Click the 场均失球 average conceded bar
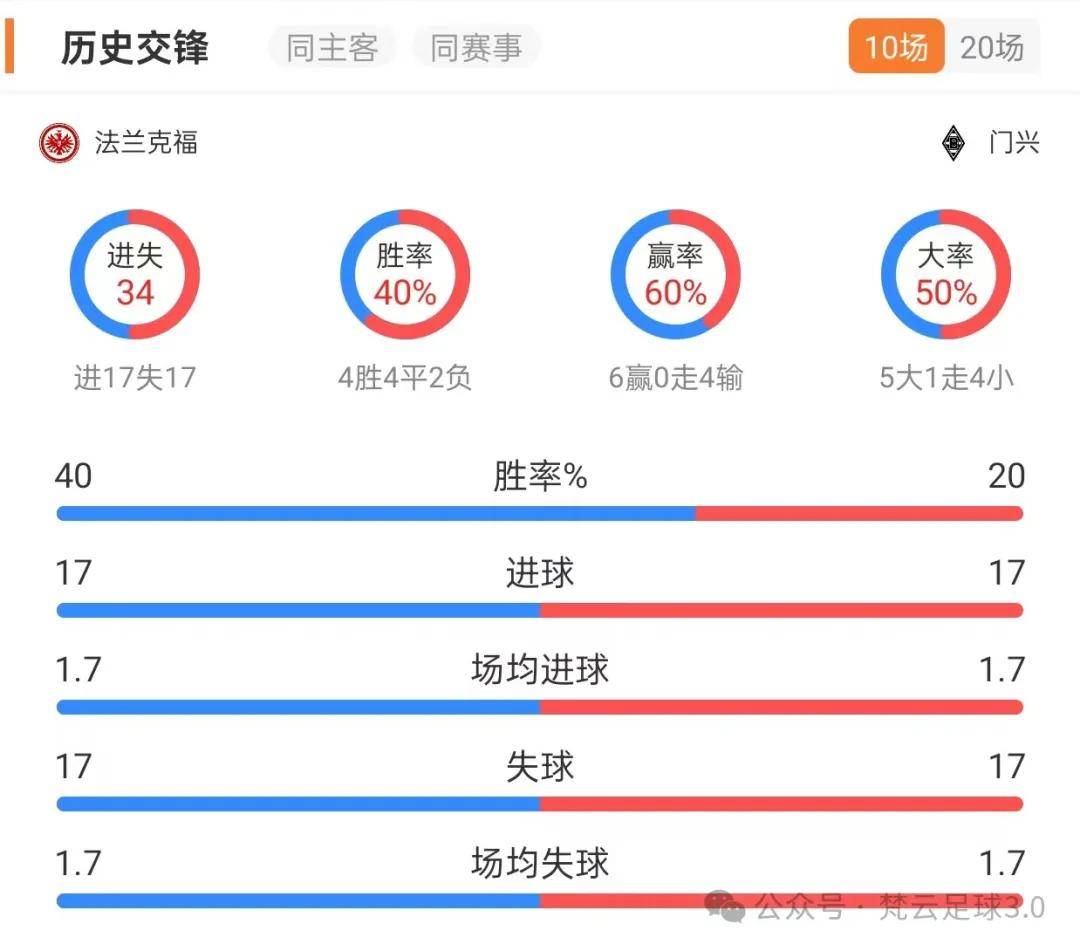The height and width of the screenshot is (951, 1080). click(x=540, y=900)
